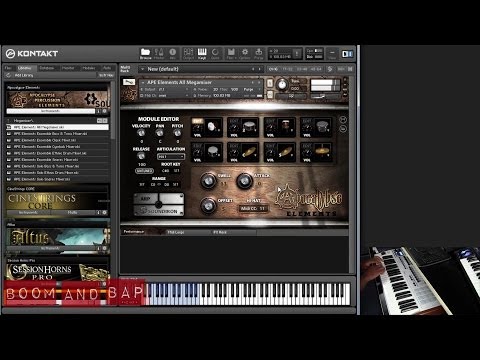
Task: Click the Master editor icon
Action: [159, 53]
